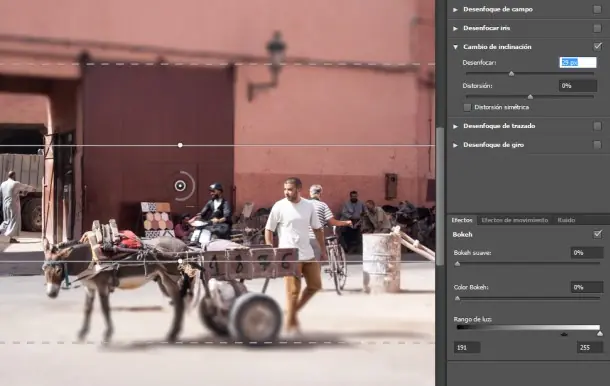Image resolution: width=610 pixels, height=386 pixels.
Task: Collapse the Cambio de inclinación section
Action: [455, 47]
